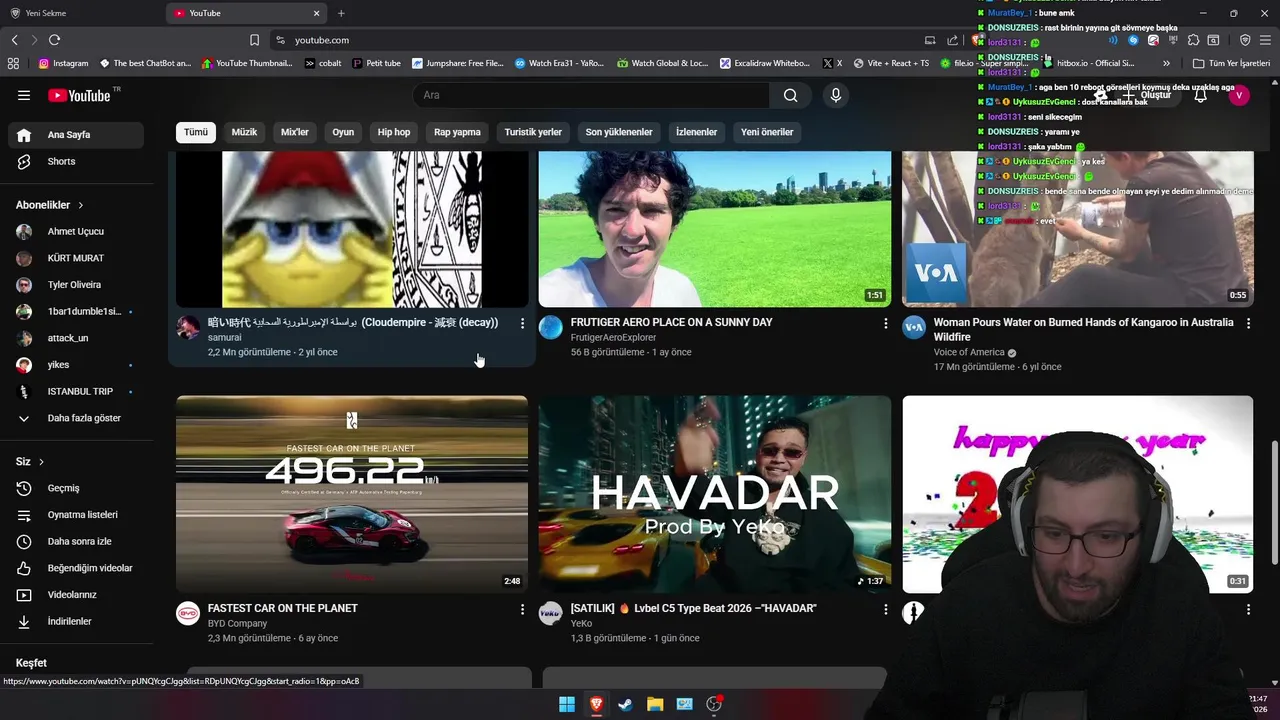This screenshot has height=720, width=1280.
Task: Click FrutigerAeroExplorer channel name
Action: [x=613, y=338]
